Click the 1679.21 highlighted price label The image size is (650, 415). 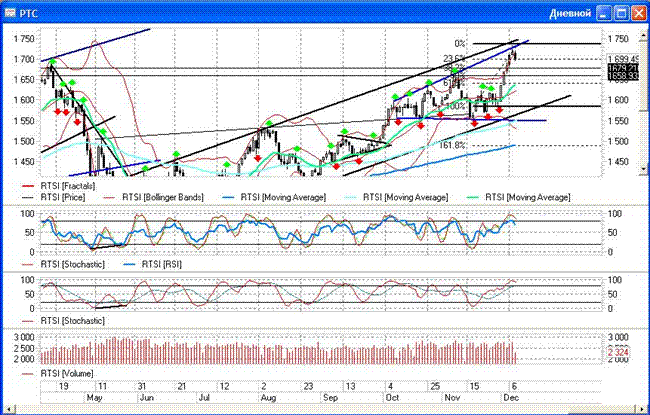(624, 68)
